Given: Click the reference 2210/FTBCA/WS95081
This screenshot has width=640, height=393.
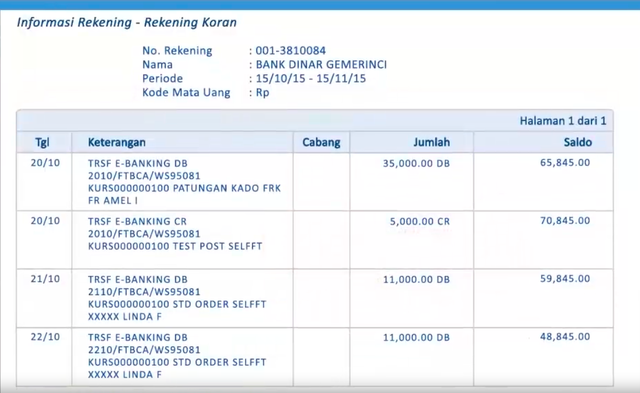Looking at the screenshot, I should 144,350.
